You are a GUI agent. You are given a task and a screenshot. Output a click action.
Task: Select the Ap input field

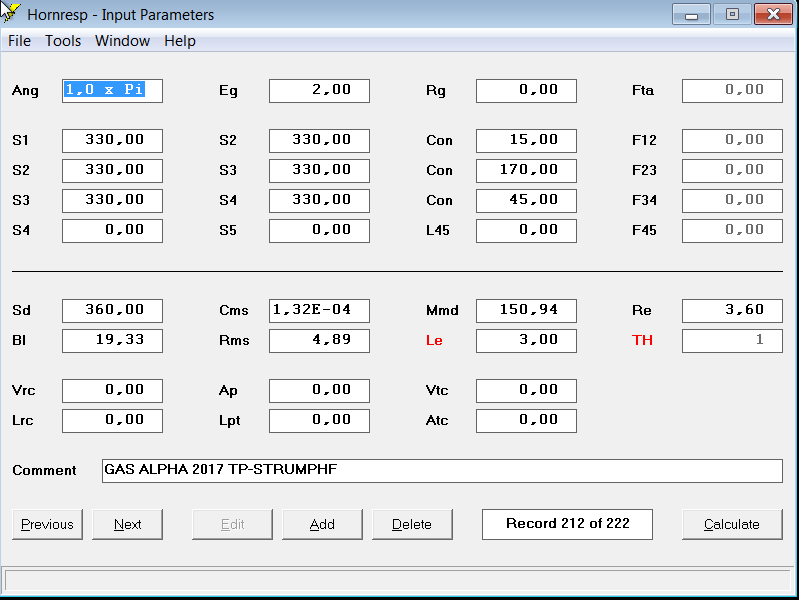(319, 391)
